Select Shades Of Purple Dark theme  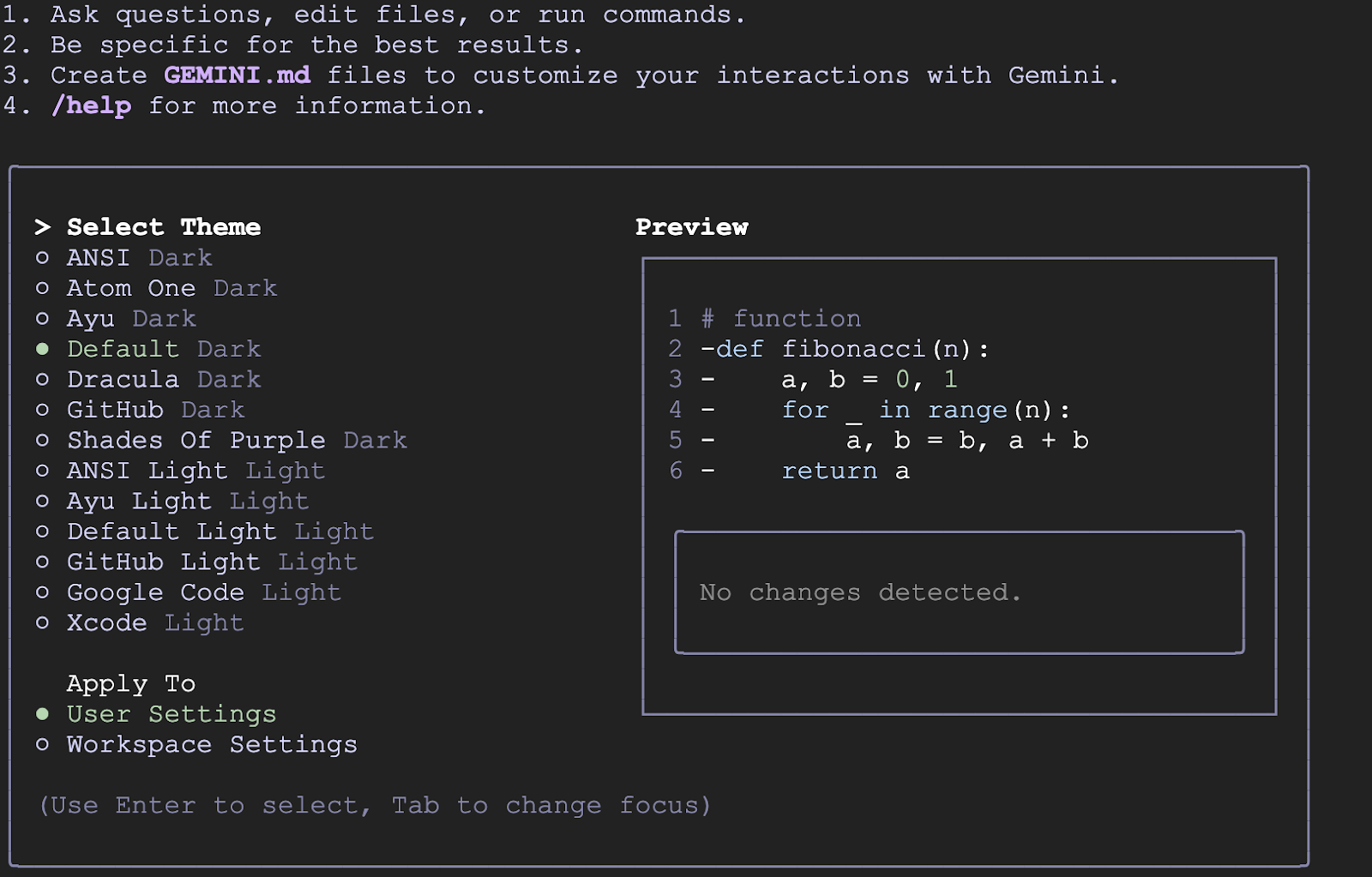click(x=236, y=441)
